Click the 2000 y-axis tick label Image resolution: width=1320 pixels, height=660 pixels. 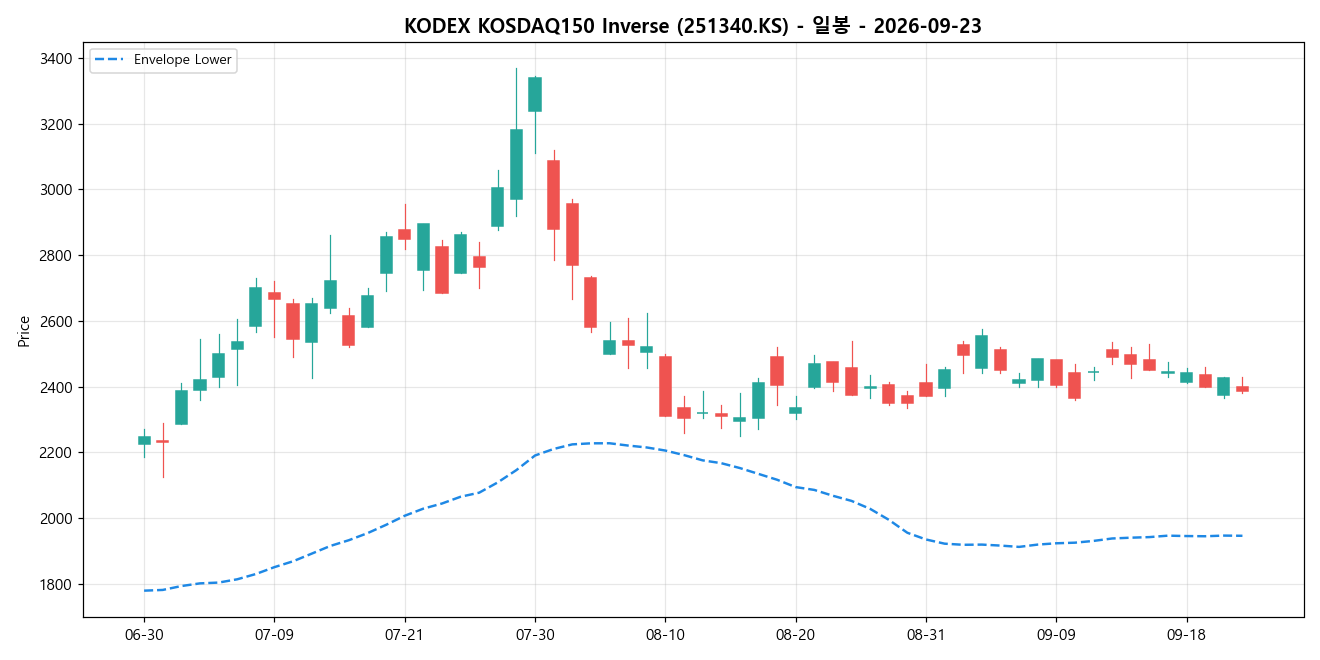click(x=55, y=519)
